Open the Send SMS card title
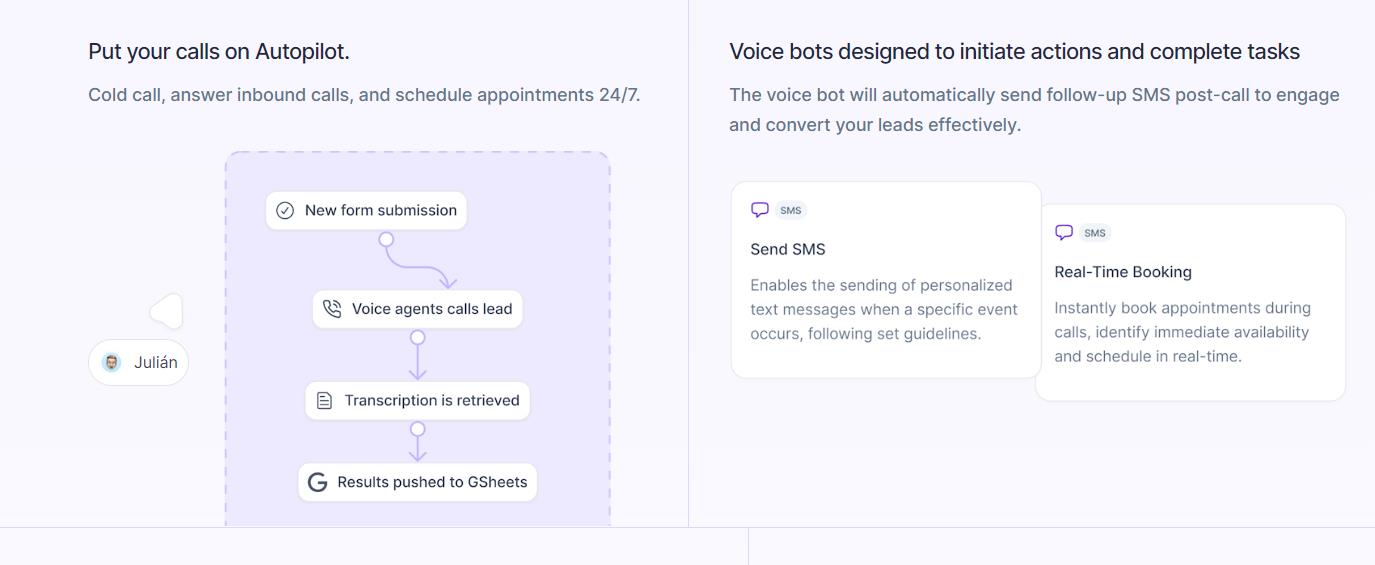 [x=788, y=249]
